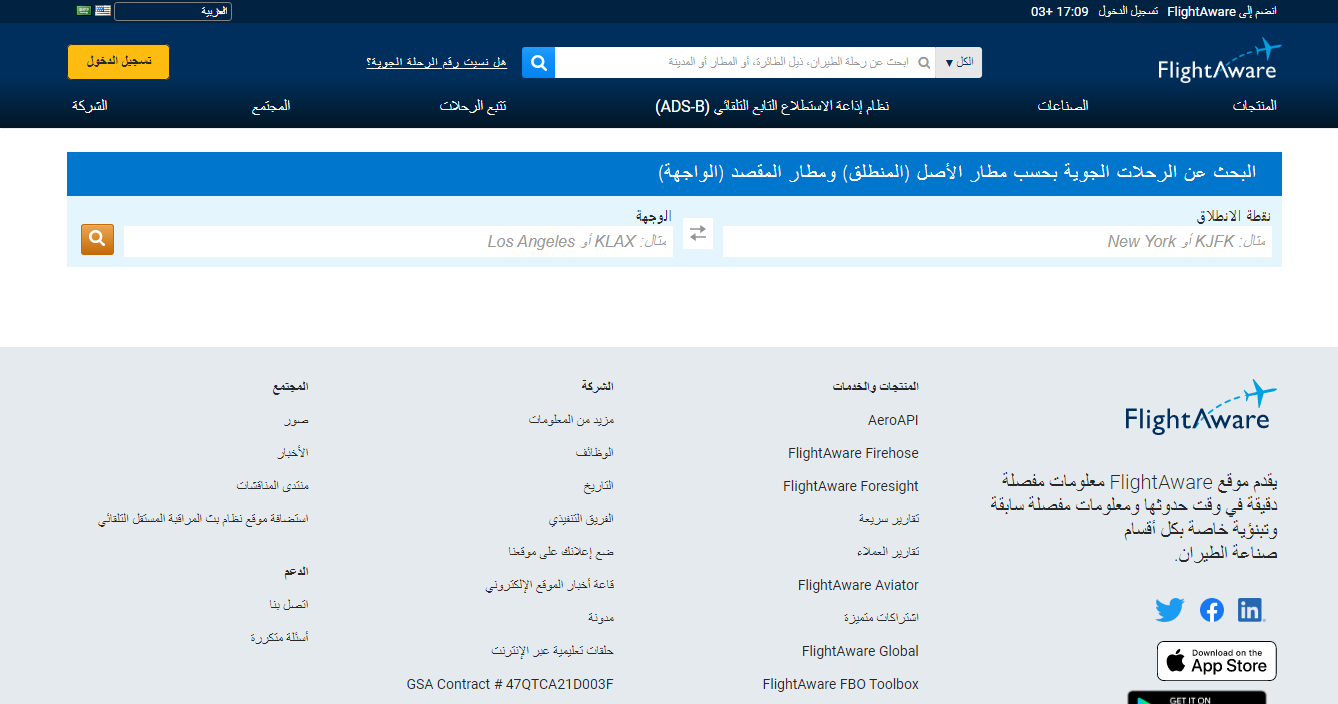Open the مدونة blog link

tap(601, 618)
